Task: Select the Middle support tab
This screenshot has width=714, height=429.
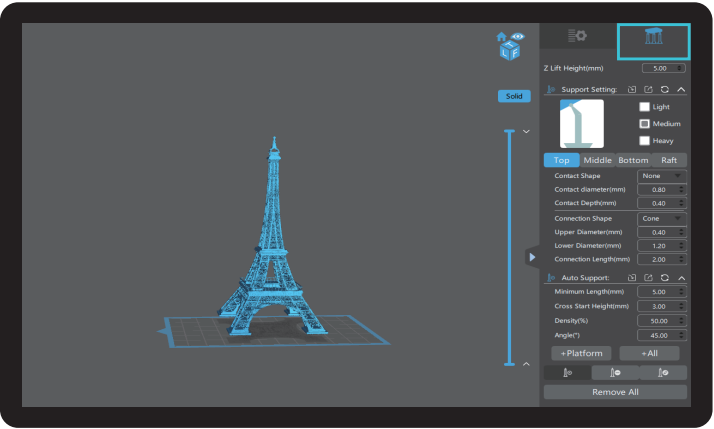Action: click(597, 160)
